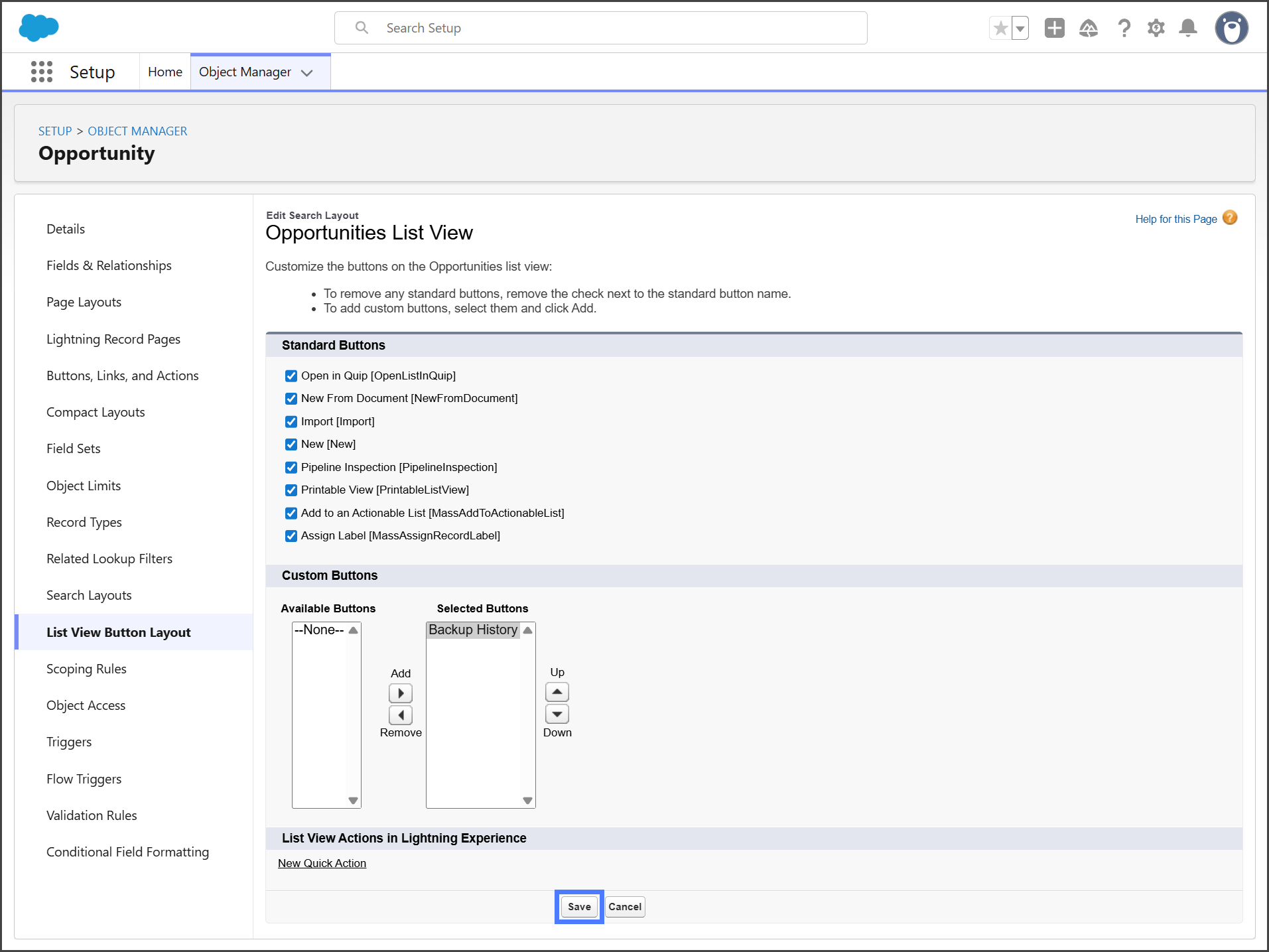This screenshot has width=1269, height=952.
Task: Switch to the Home tab
Action: 165,72
